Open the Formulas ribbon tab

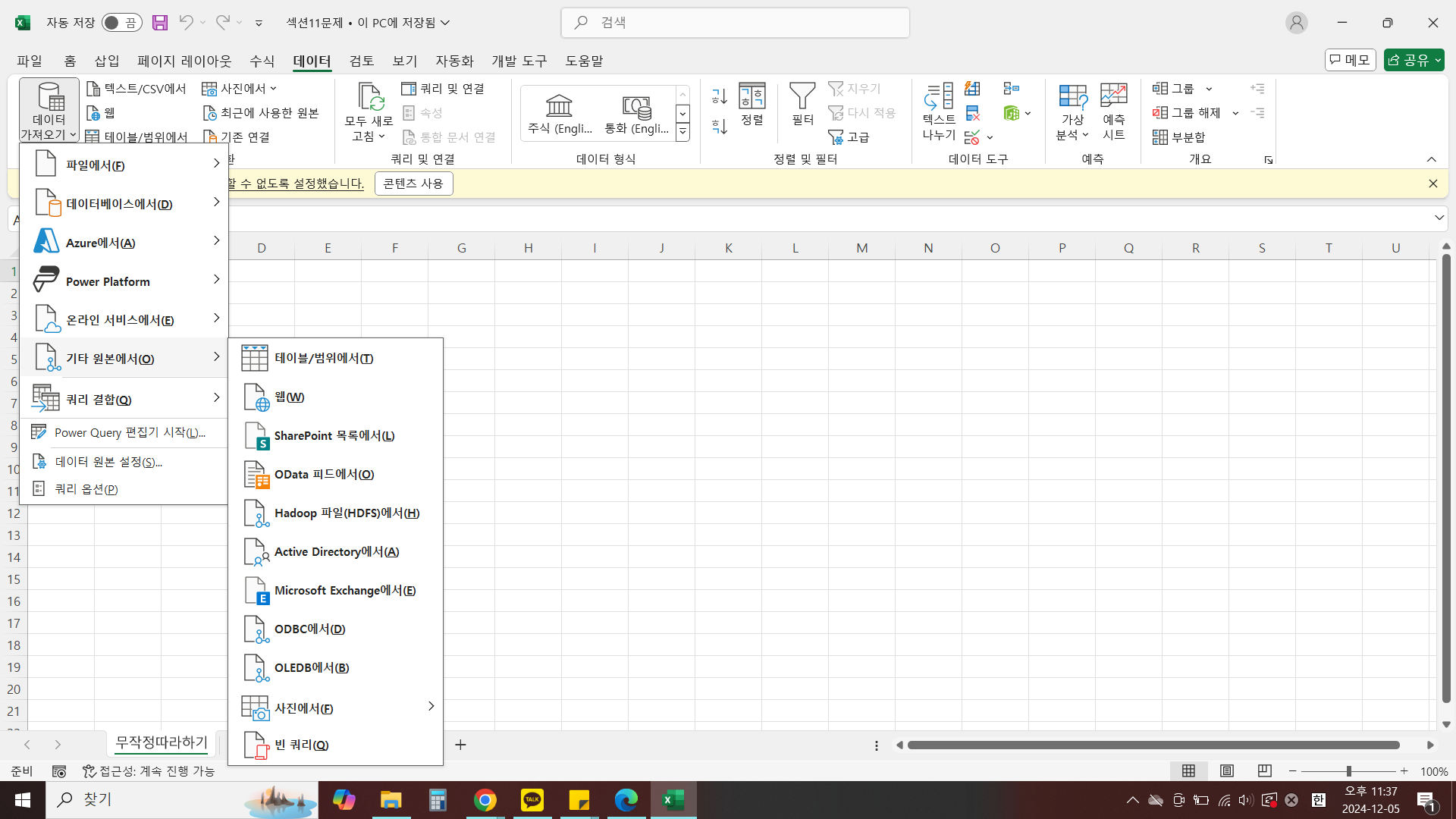(262, 61)
